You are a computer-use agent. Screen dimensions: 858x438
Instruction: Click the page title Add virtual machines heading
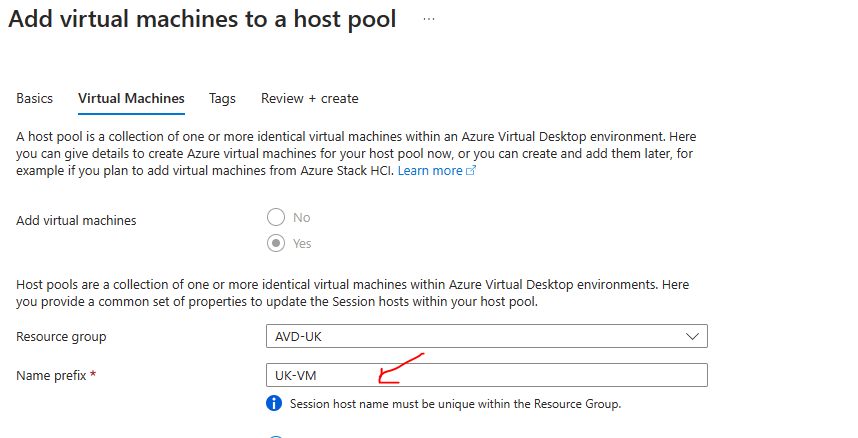[x=202, y=19]
